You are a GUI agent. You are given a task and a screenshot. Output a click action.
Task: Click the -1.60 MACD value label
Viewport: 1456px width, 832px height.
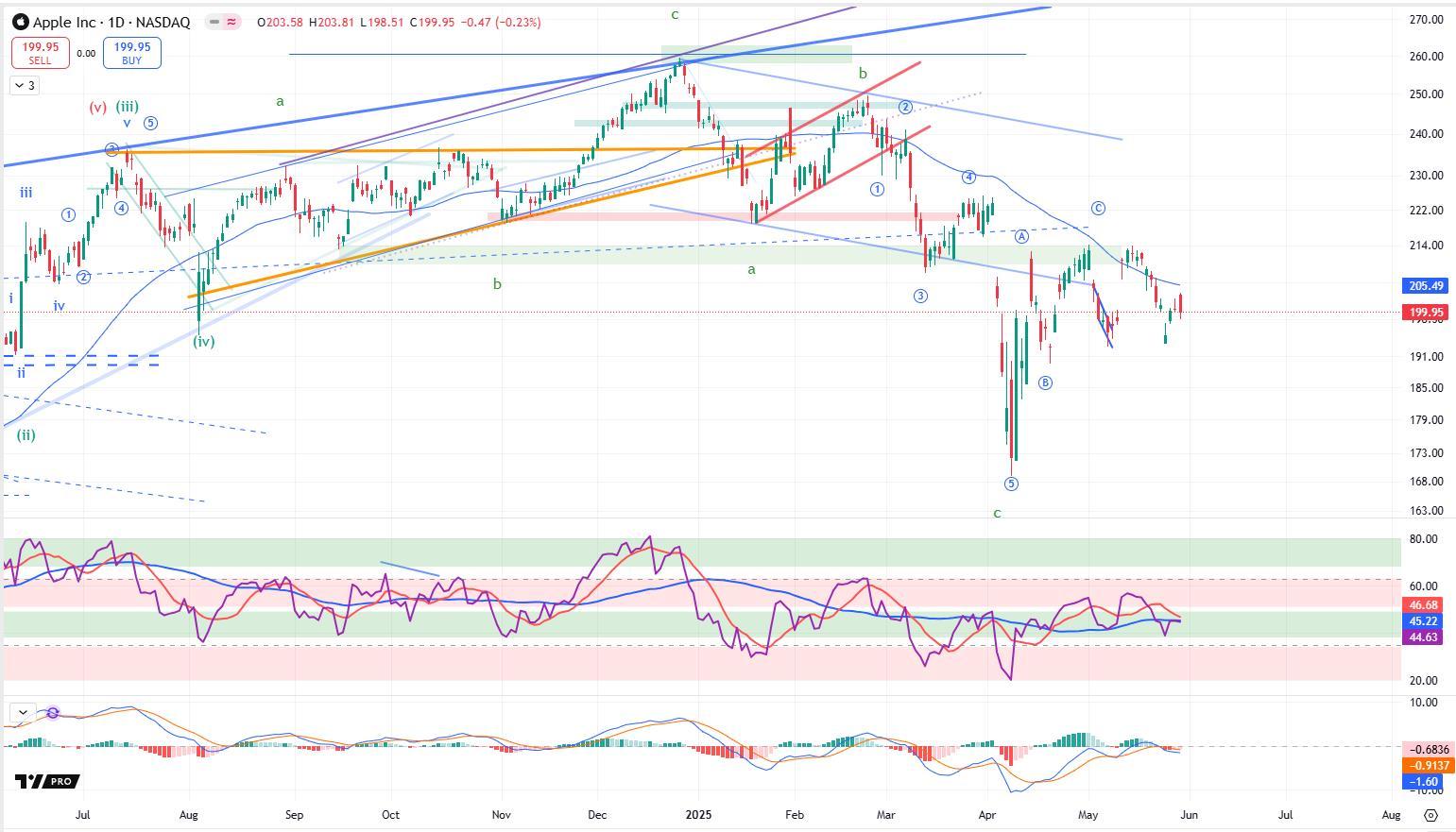click(x=1423, y=782)
